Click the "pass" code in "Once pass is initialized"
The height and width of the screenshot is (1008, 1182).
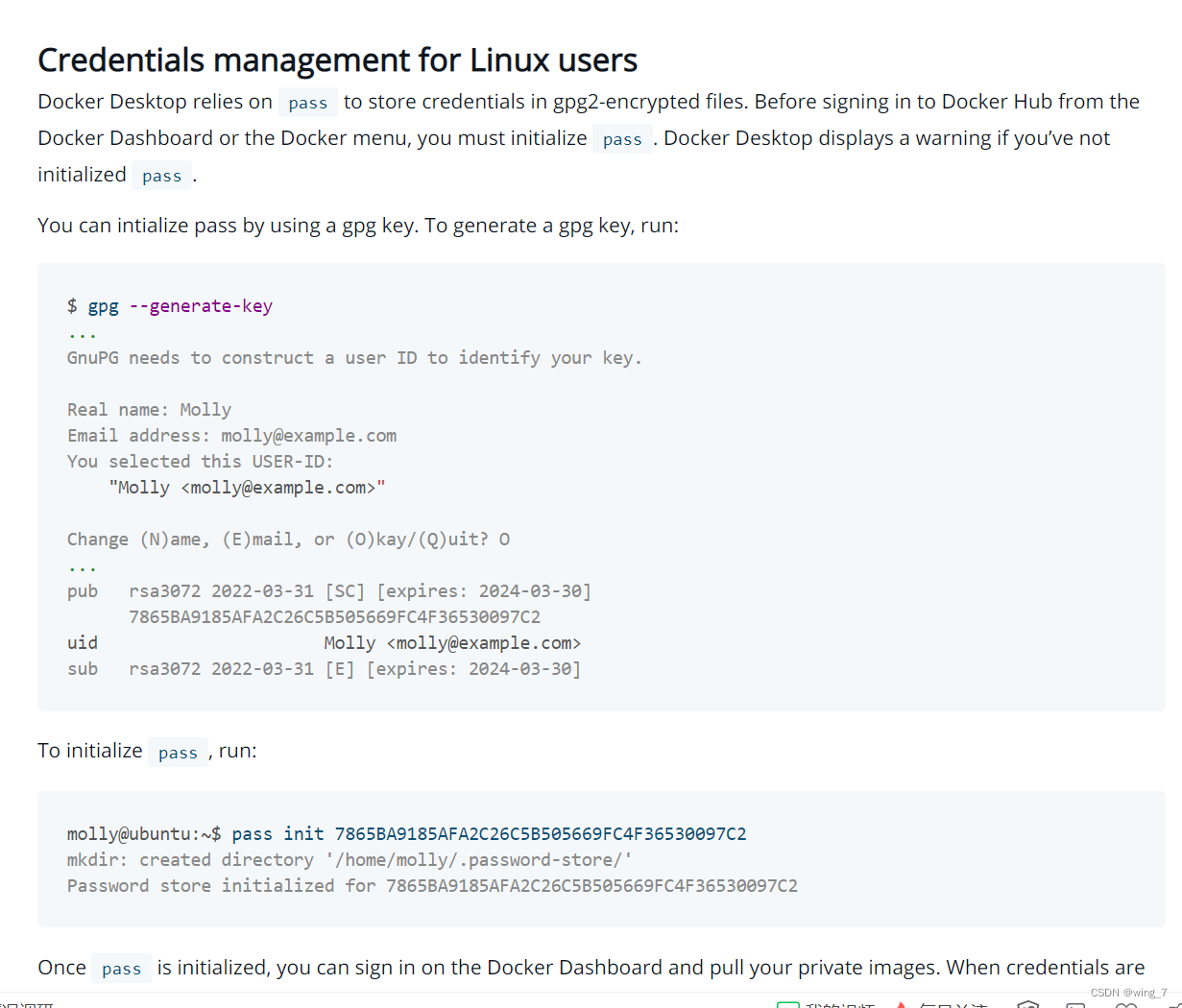tap(121, 969)
